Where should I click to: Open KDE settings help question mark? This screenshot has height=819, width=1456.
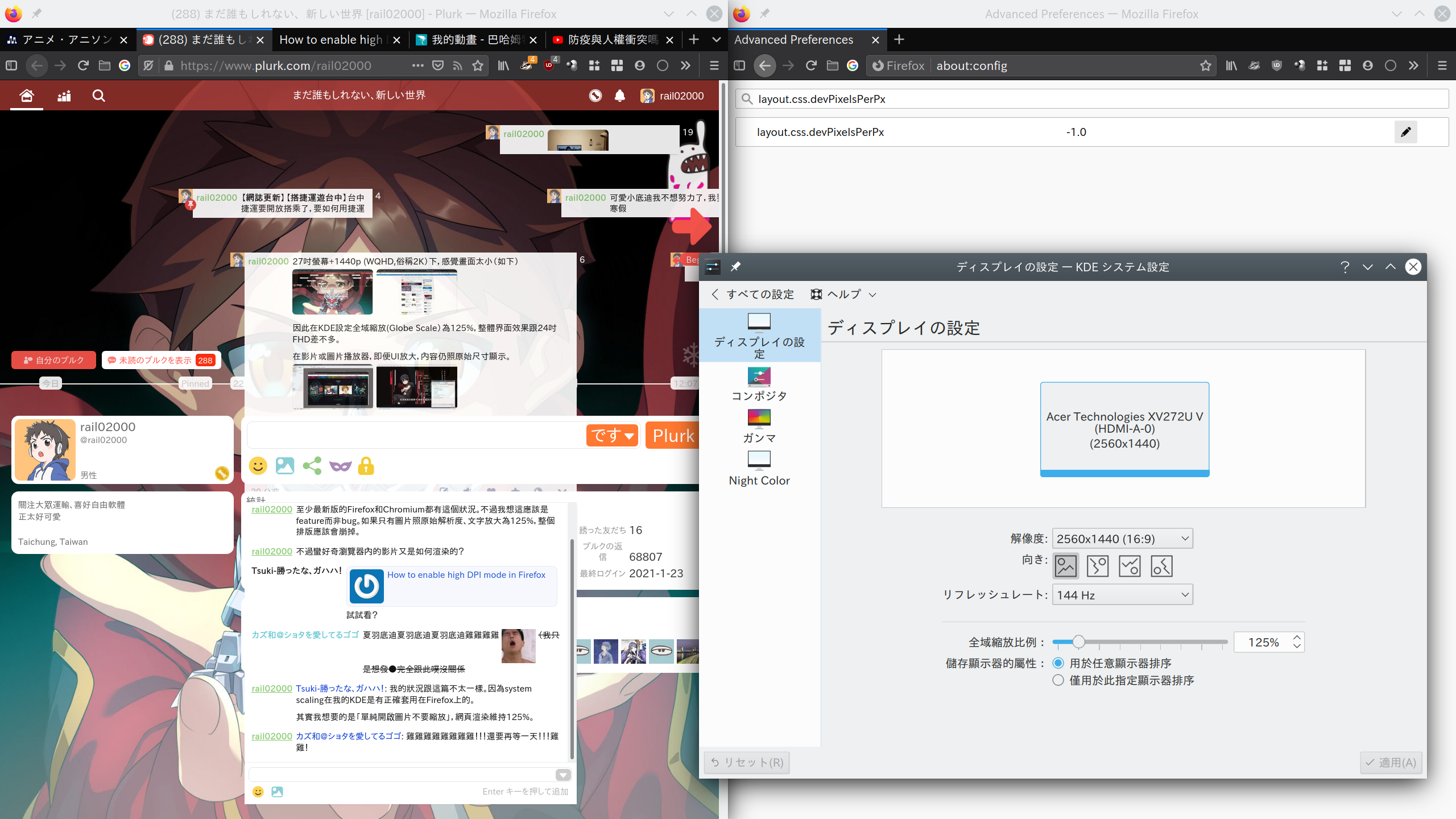(x=1345, y=267)
